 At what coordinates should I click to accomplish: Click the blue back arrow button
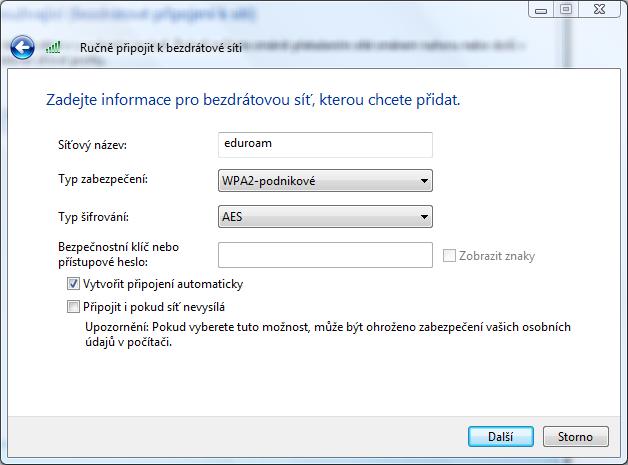coord(23,47)
